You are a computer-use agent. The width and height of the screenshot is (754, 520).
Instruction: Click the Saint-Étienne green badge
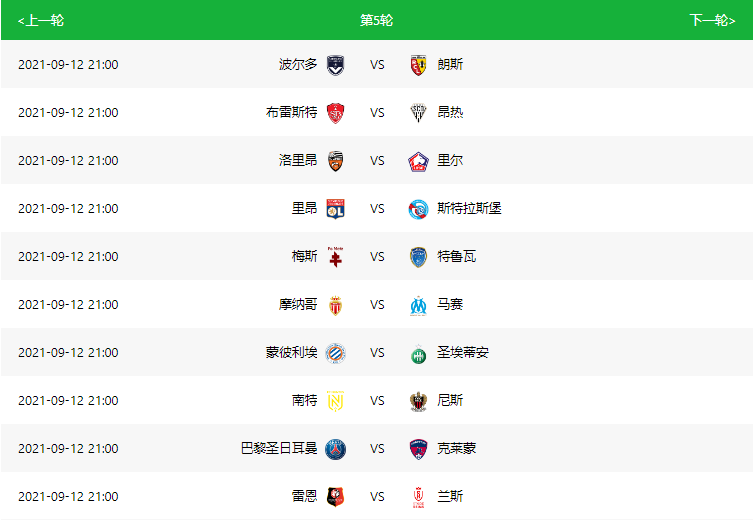pos(418,353)
